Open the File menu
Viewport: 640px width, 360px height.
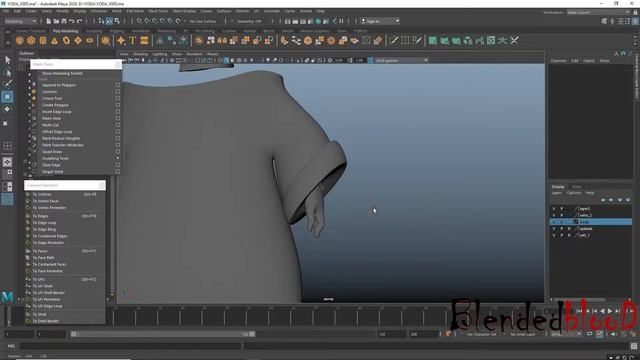click(x=6, y=11)
